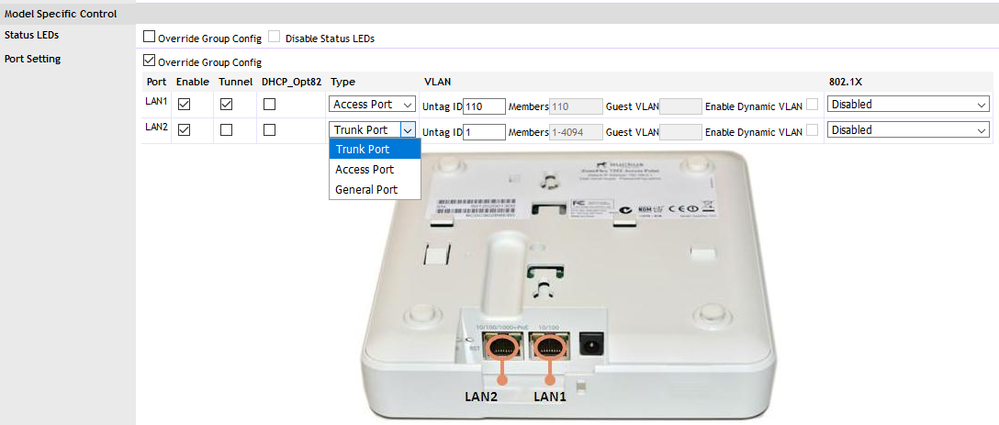Viewport: 999px width, 425px height.
Task: Open the LAN1 Type dropdown
Action: [373, 104]
